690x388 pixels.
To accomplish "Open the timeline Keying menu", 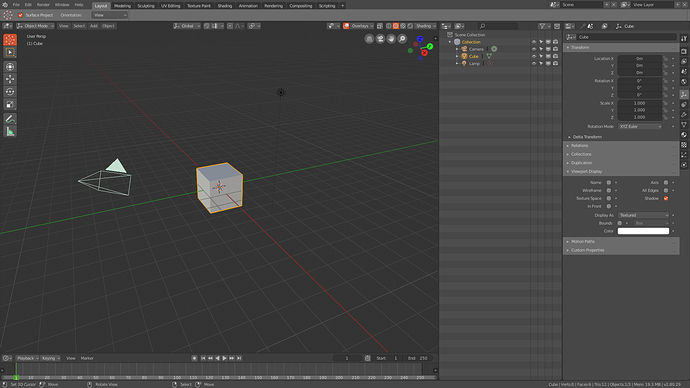I will pyautogui.click(x=51, y=358).
